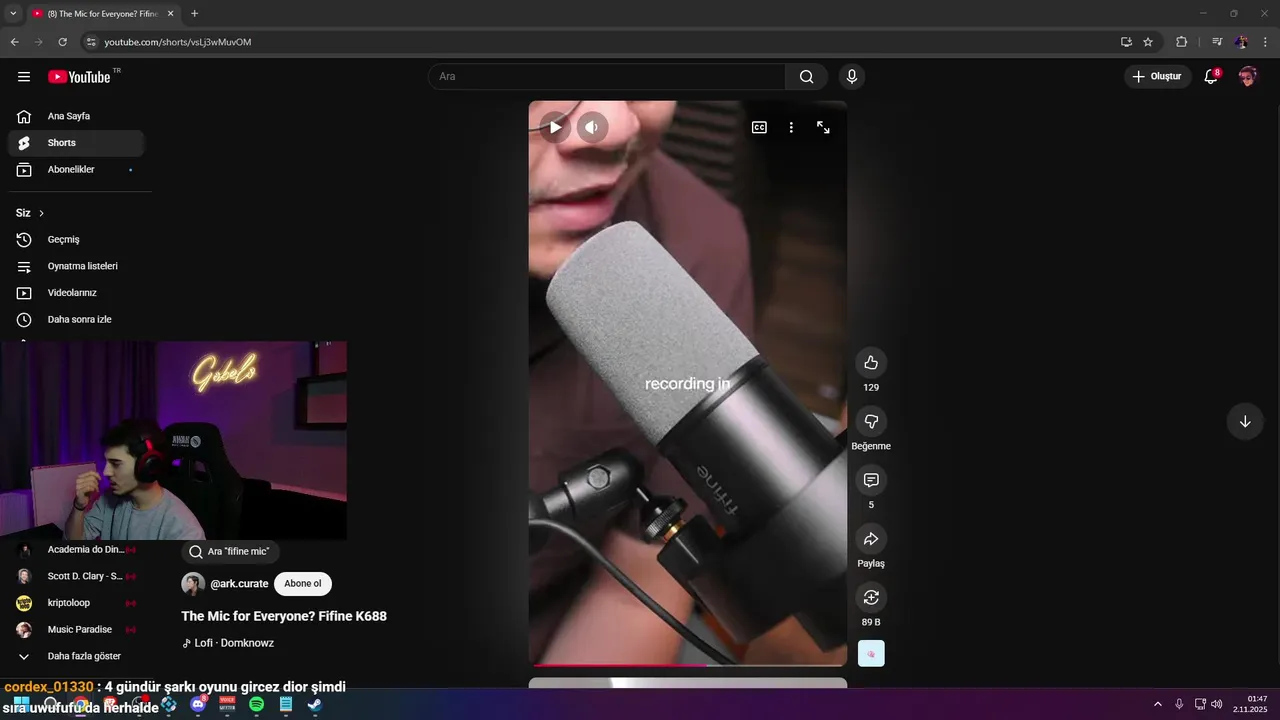Open a new browser tab
Image resolution: width=1280 pixels, height=720 pixels.
pos(194,14)
